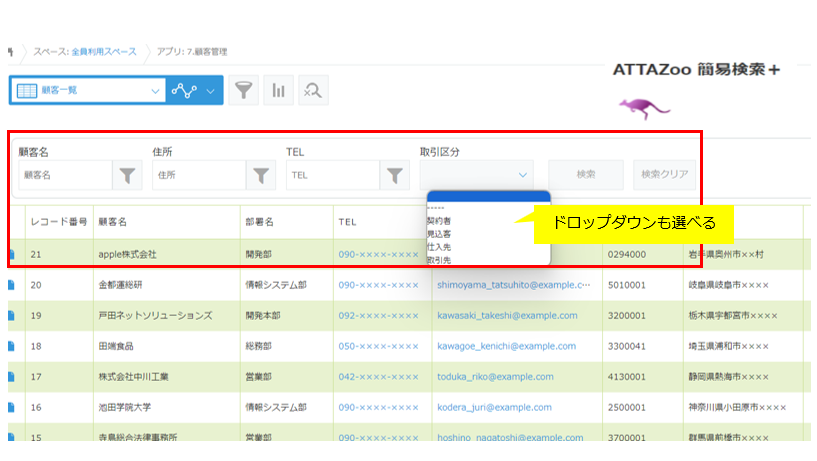
Task: Click the 全員利用スペース breadcrumb link
Action: [x=104, y=52]
